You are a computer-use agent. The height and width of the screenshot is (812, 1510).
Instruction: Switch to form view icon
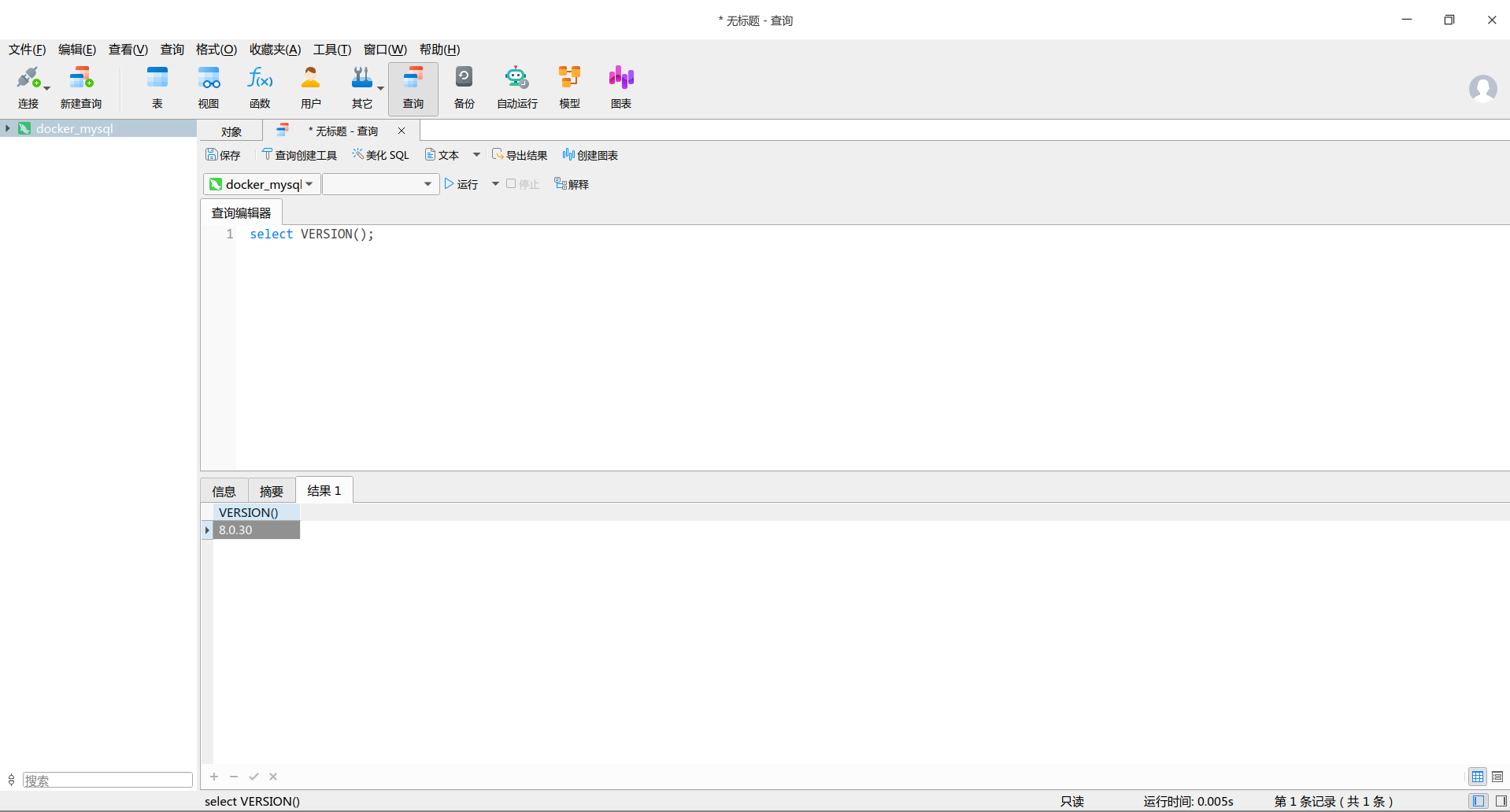tap(1497, 777)
